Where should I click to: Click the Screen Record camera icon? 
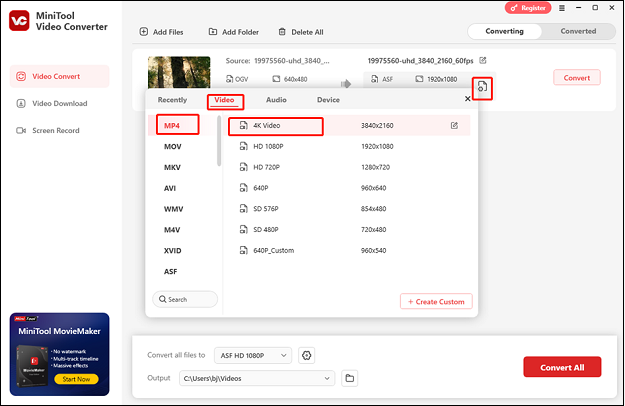click(21, 131)
